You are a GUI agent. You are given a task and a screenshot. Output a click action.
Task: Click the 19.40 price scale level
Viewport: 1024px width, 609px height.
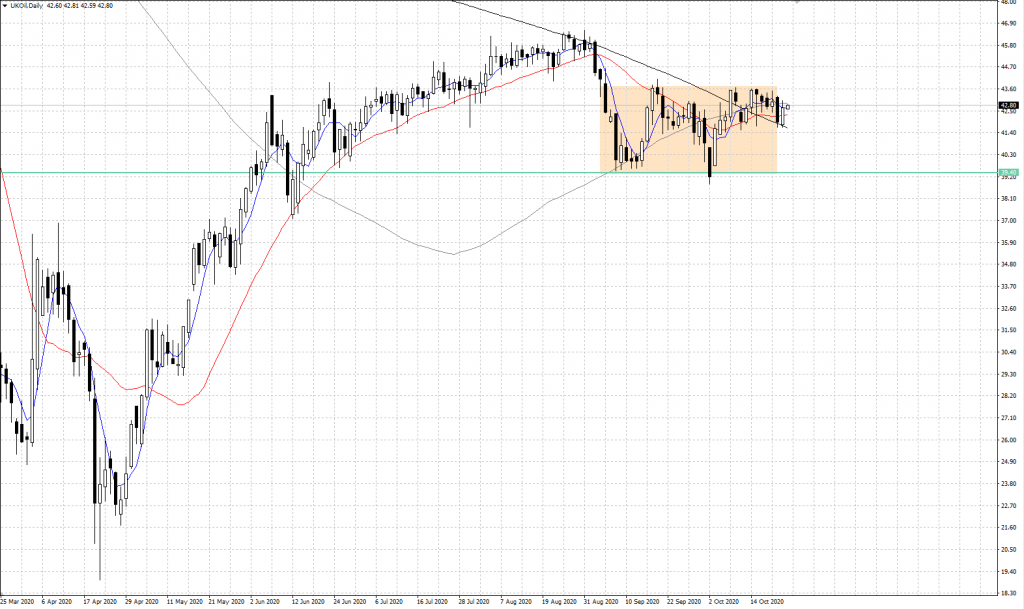pyautogui.click(x=1008, y=571)
